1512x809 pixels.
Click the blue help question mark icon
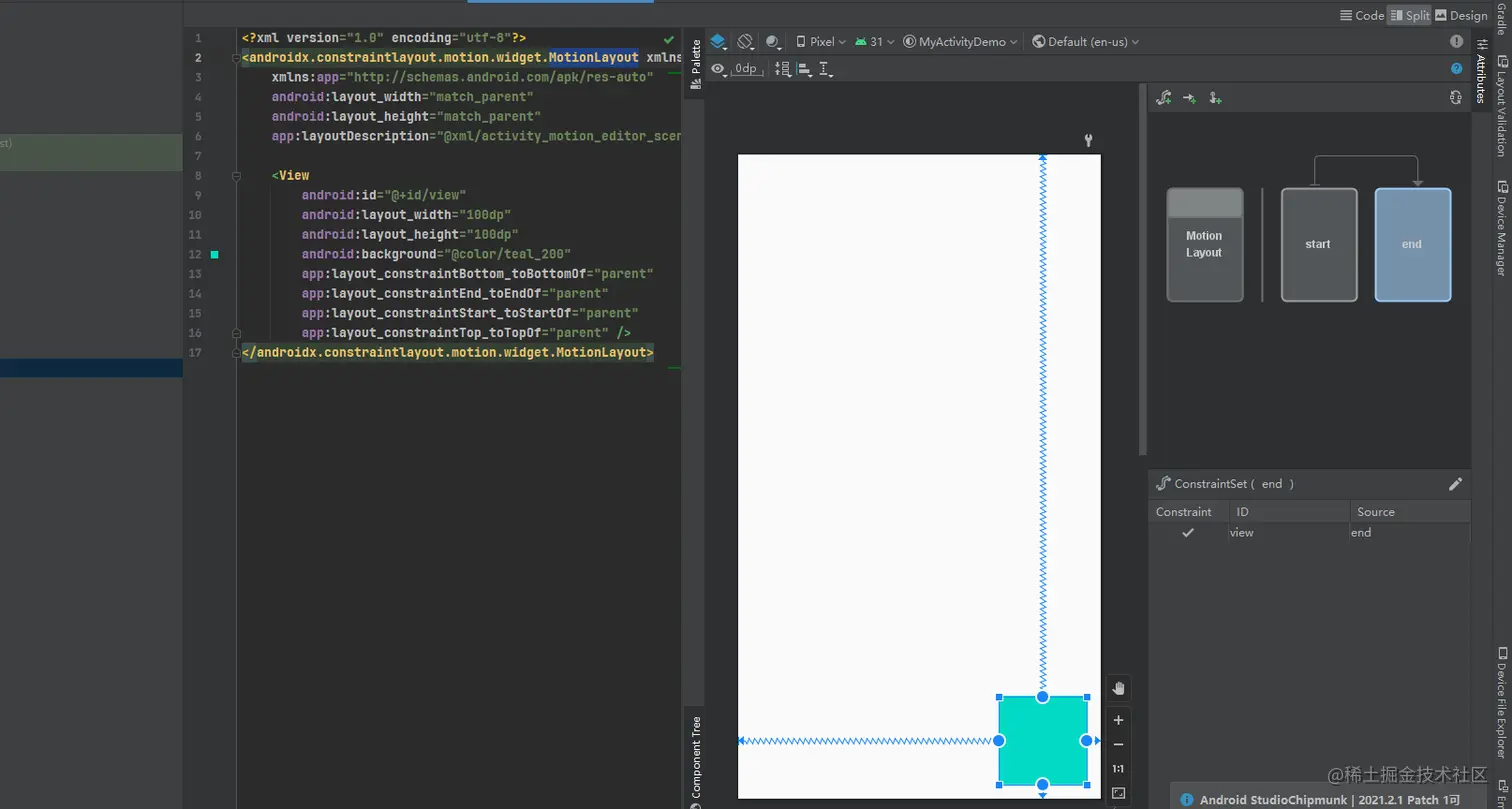[x=1457, y=69]
